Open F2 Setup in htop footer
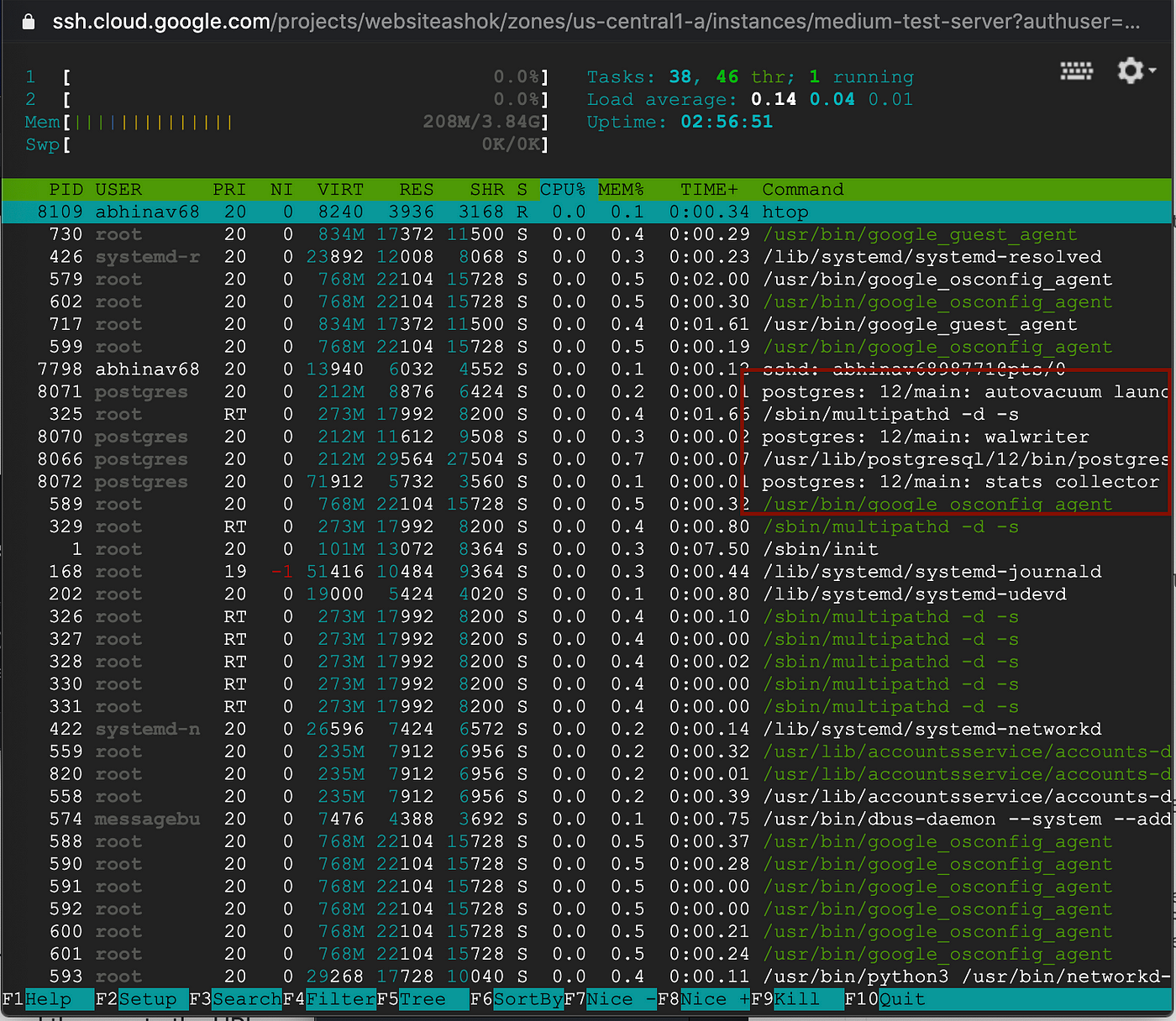Image resolution: width=1176 pixels, height=1021 pixels. 142,999
